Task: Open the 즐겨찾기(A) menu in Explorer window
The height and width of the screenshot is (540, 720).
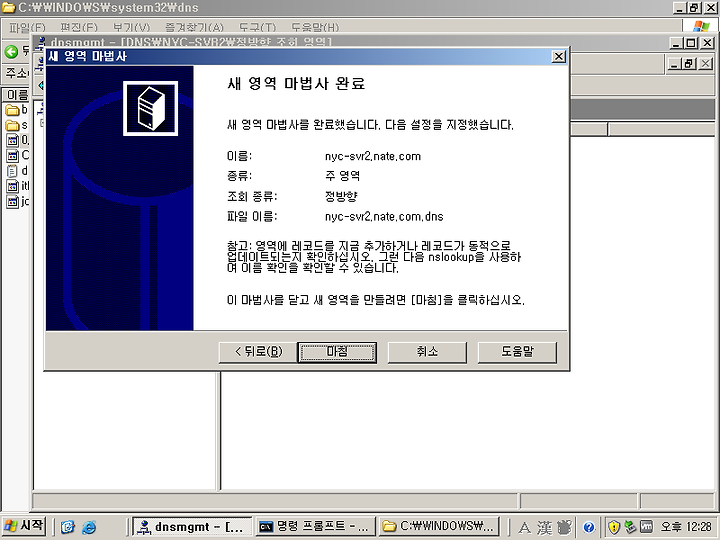Action: coord(194,28)
